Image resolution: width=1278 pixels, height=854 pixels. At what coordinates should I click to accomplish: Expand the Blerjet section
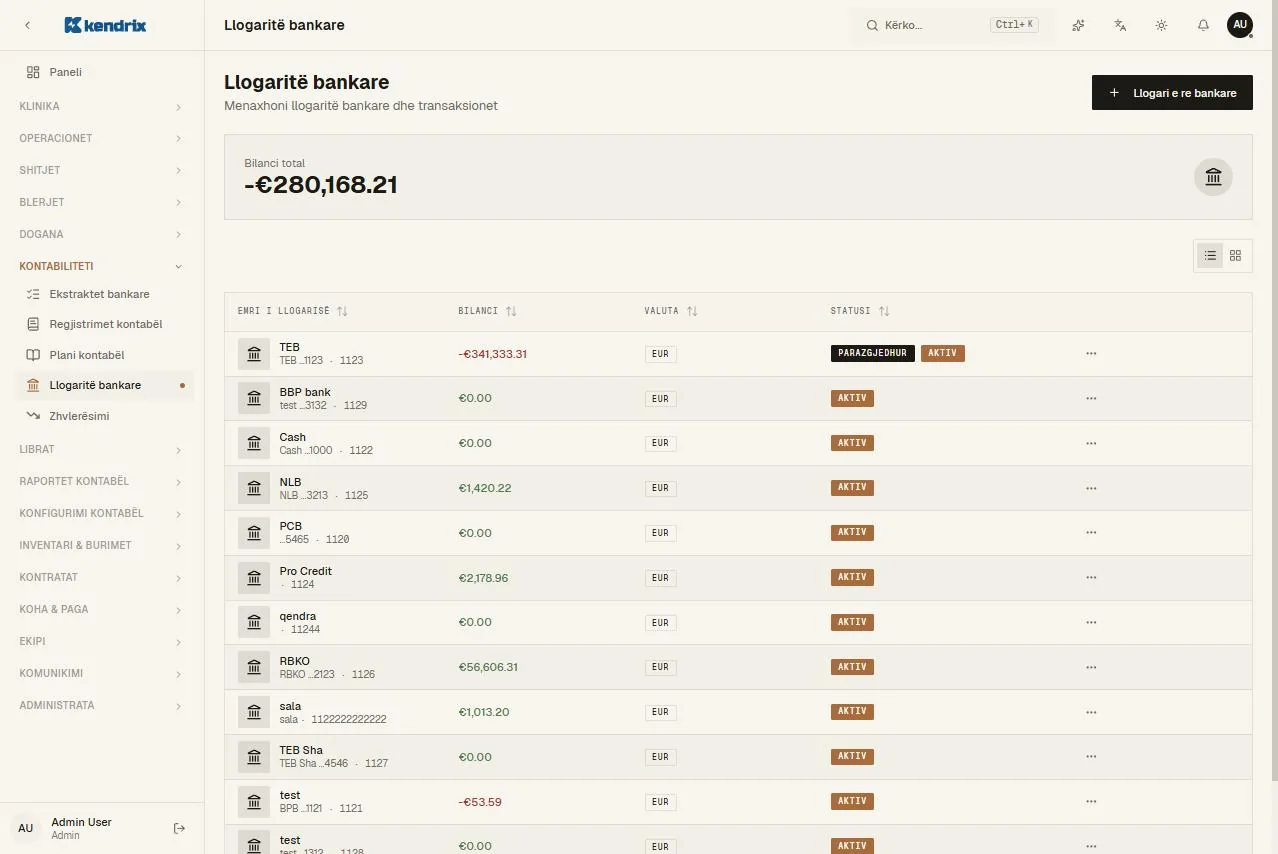point(101,202)
